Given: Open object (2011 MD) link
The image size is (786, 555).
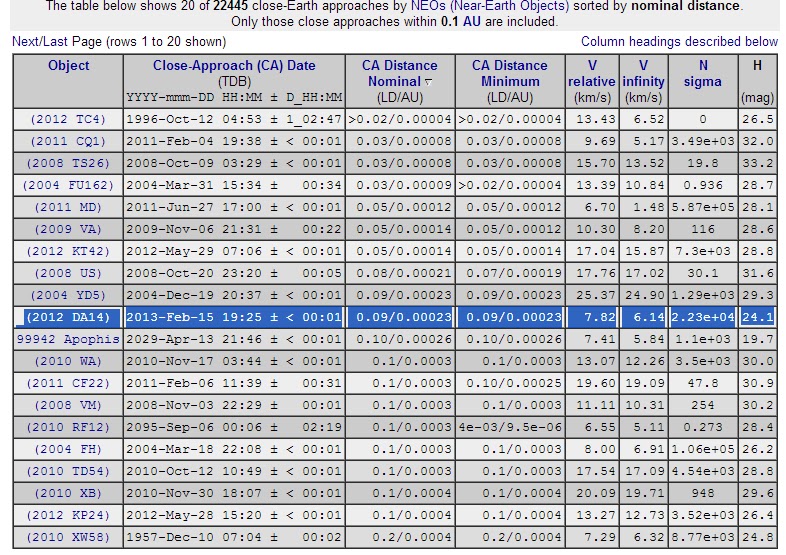Looking at the screenshot, I should (68, 208).
